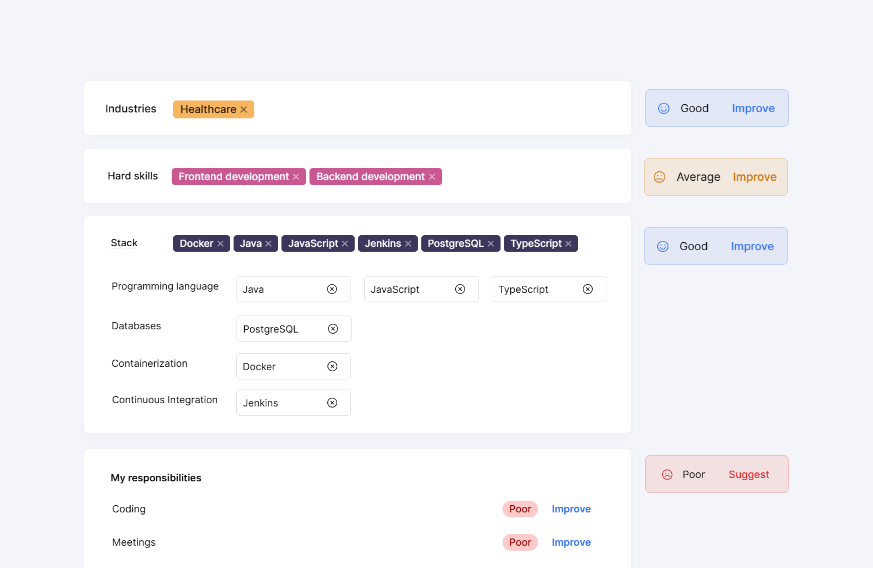Click Improve link for Meetings responsibility
This screenshot has height=568, width=873.
[x=571, y=542]
